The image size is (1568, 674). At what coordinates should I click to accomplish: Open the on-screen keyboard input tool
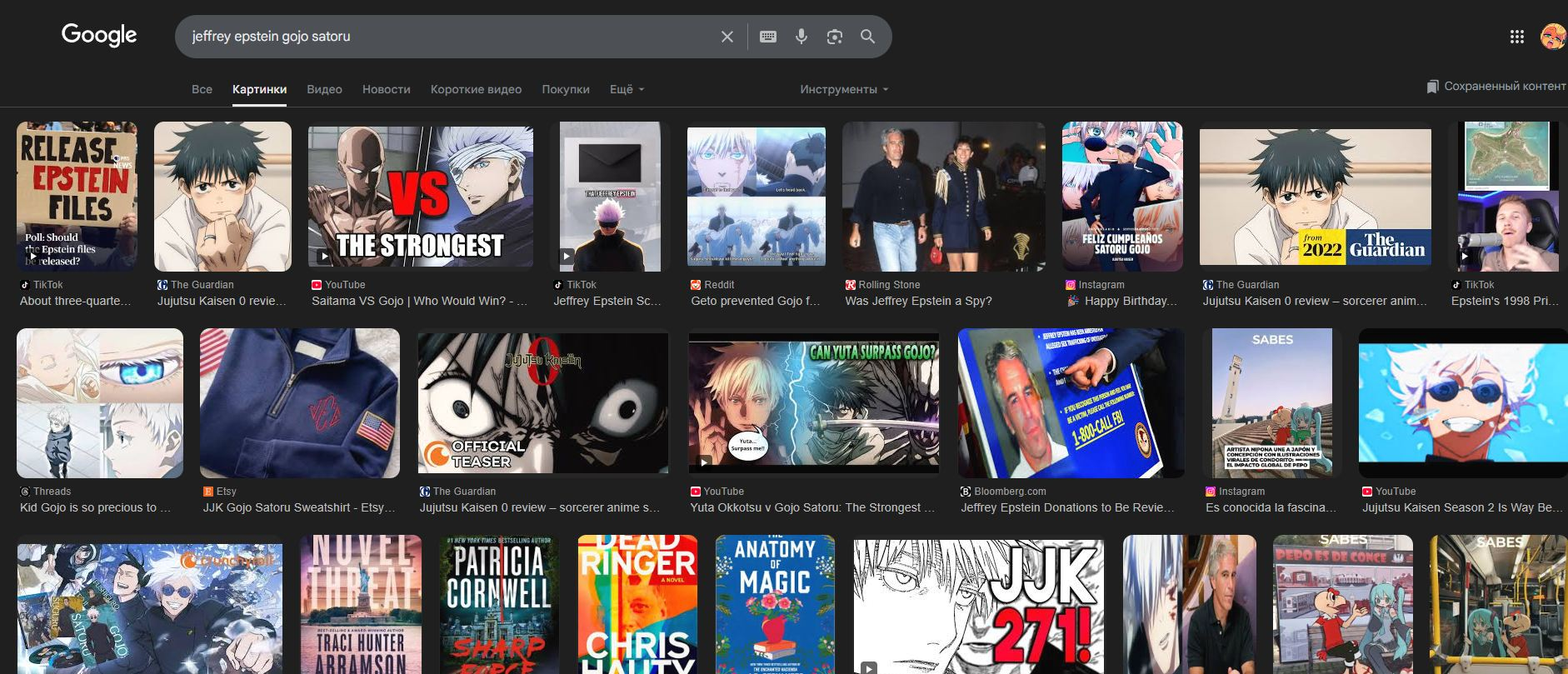point(768,37)
